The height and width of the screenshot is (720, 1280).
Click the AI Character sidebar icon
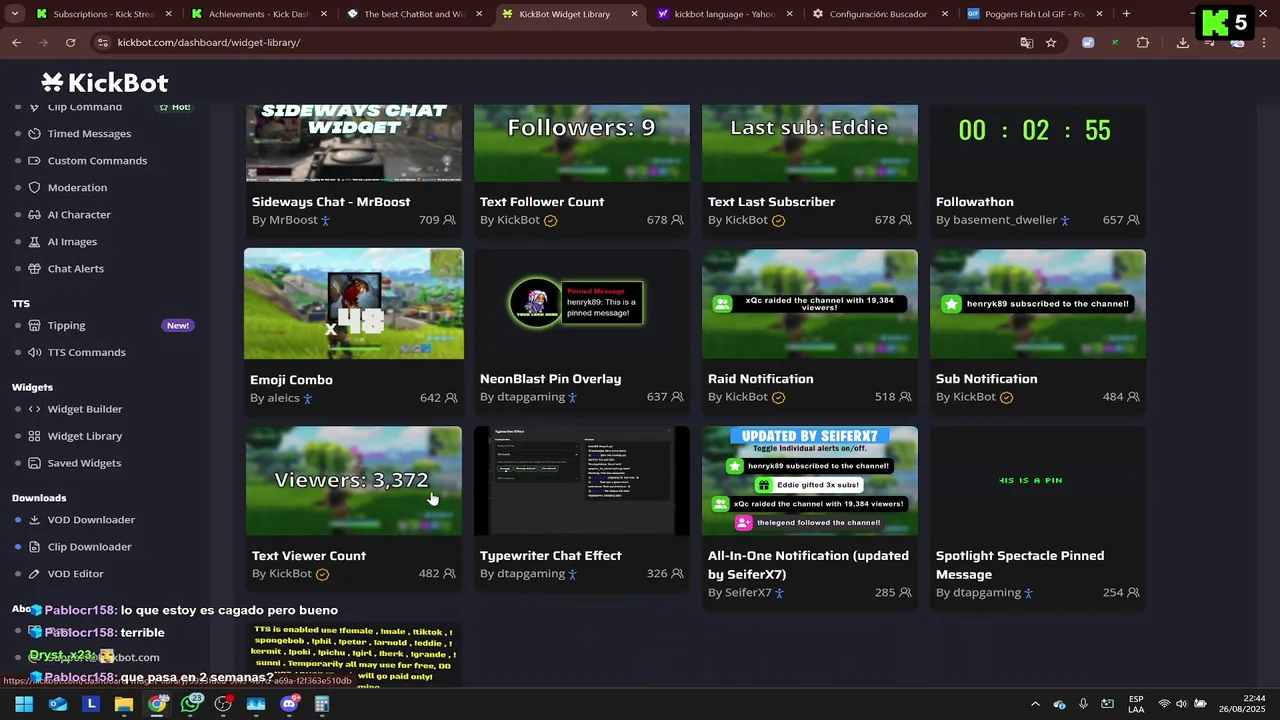[34, 215]
